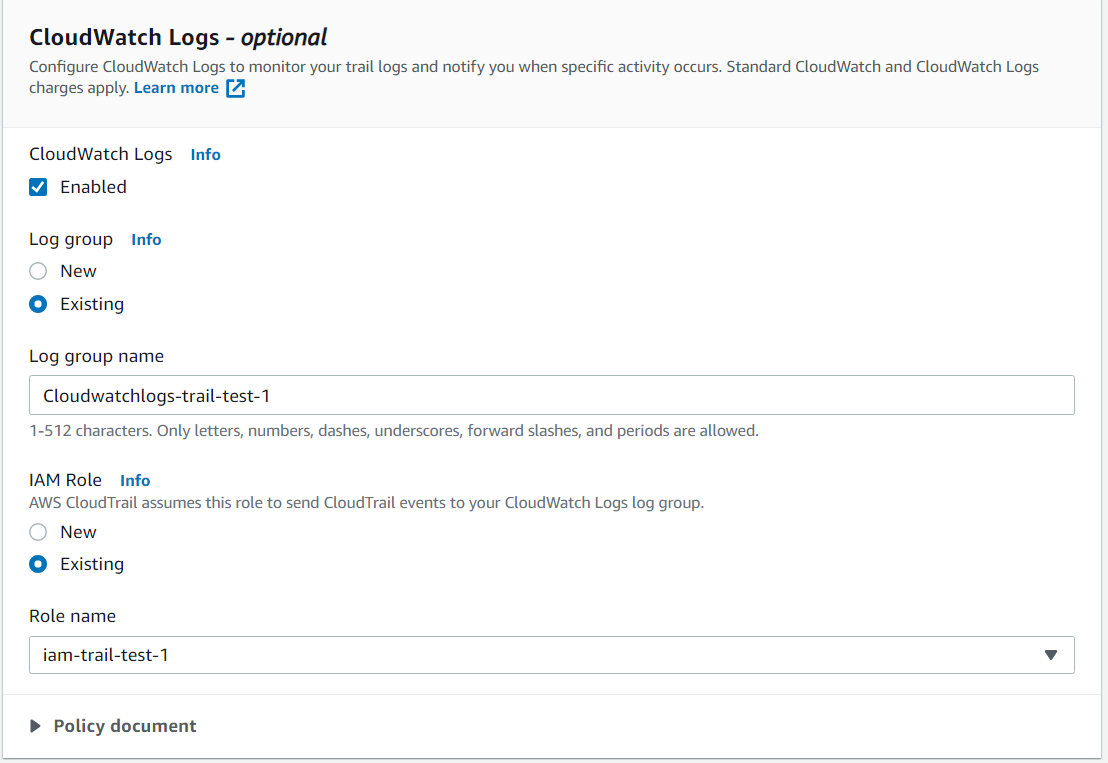Open Info link next to IAM Role
Screen dimensions: 1108x763
point(135,481)
